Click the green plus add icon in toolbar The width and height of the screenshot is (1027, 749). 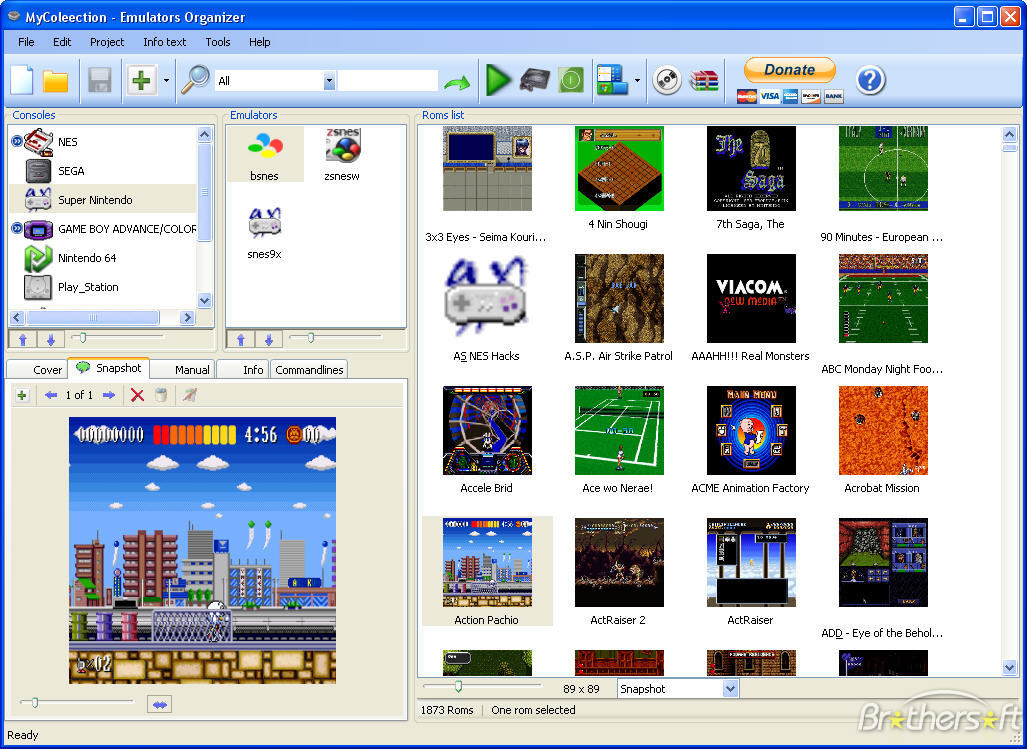[141, 81]
